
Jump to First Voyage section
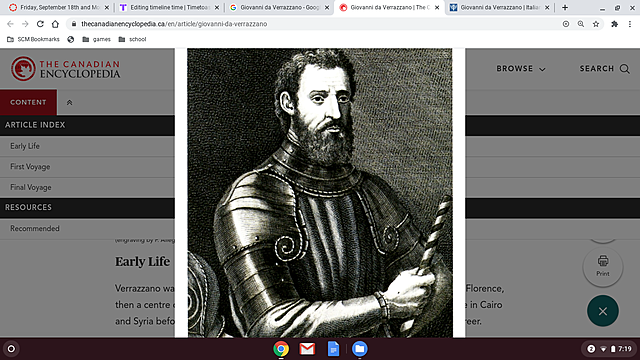coord(30,167)
